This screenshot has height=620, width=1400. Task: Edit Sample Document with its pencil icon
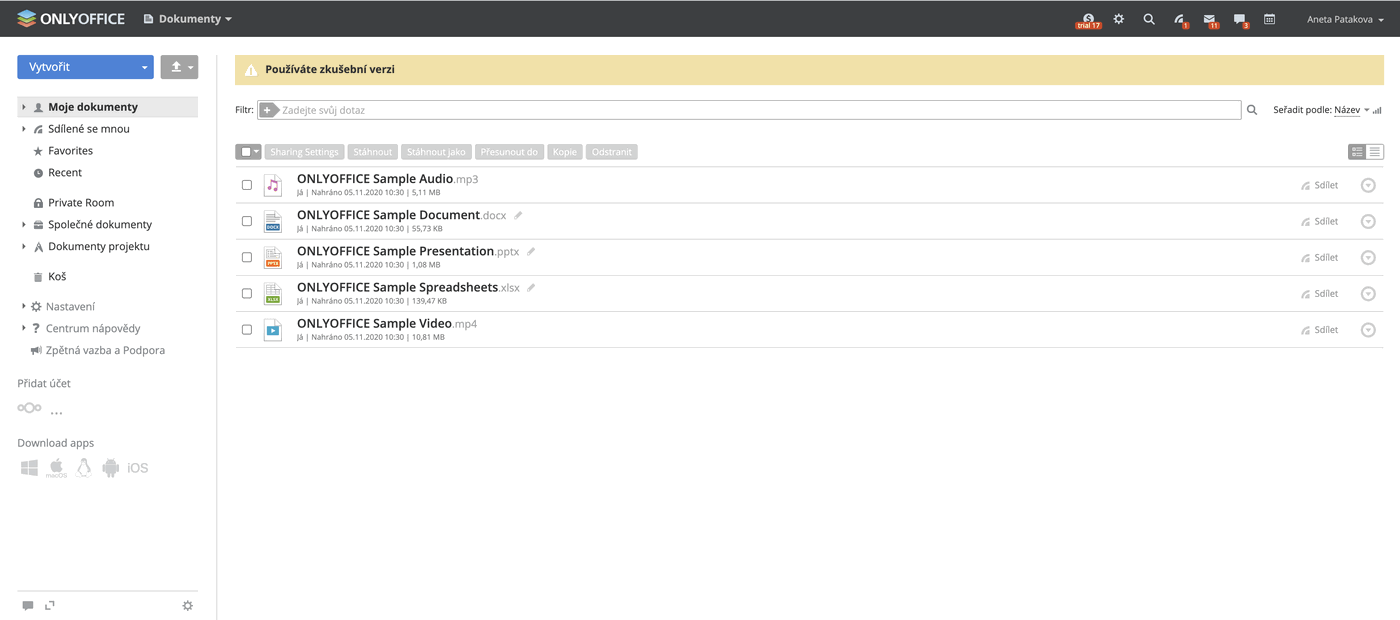pyautogui.click(x=518, y=215)
